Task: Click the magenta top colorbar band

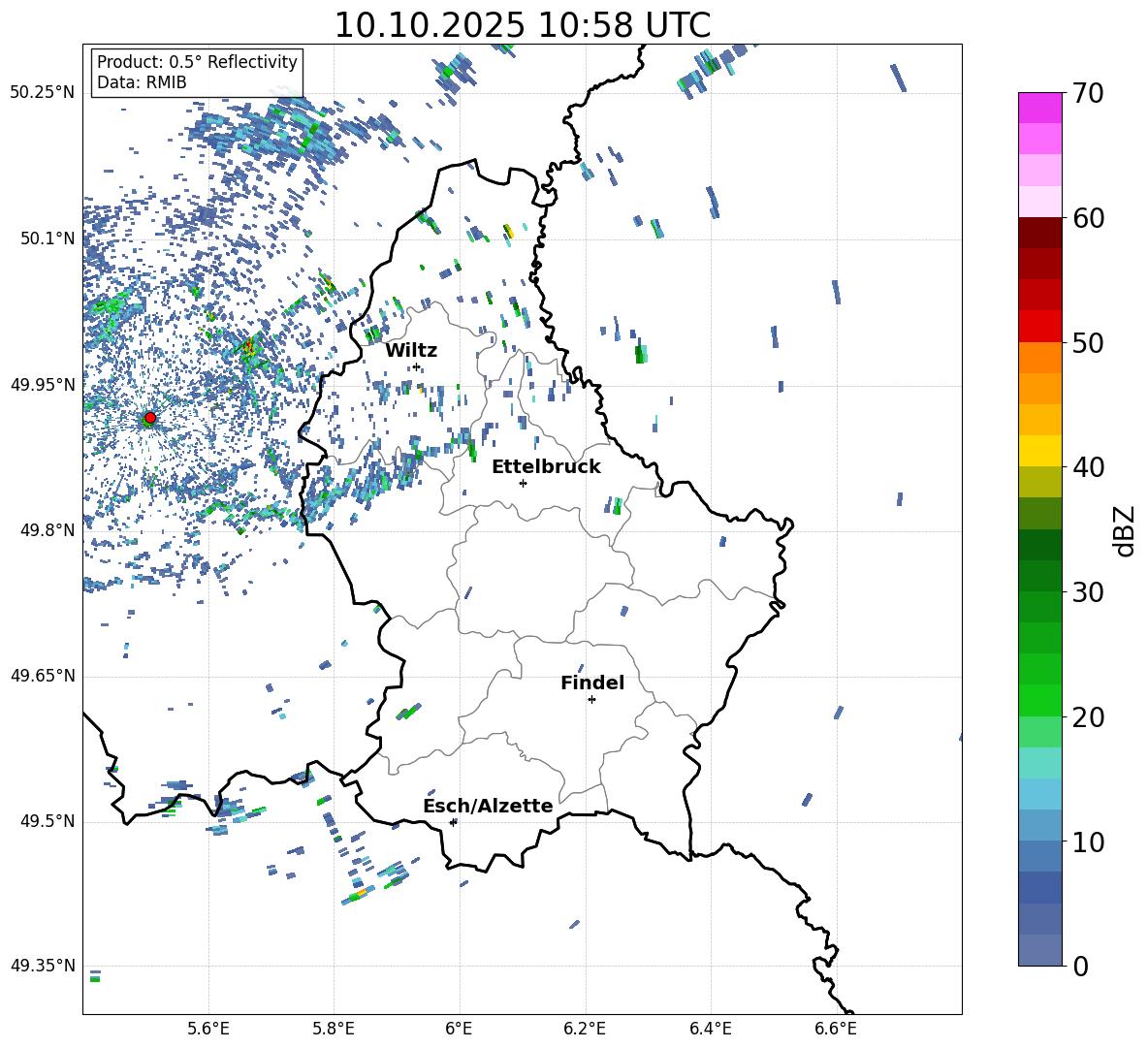Action: point(1040,108)
